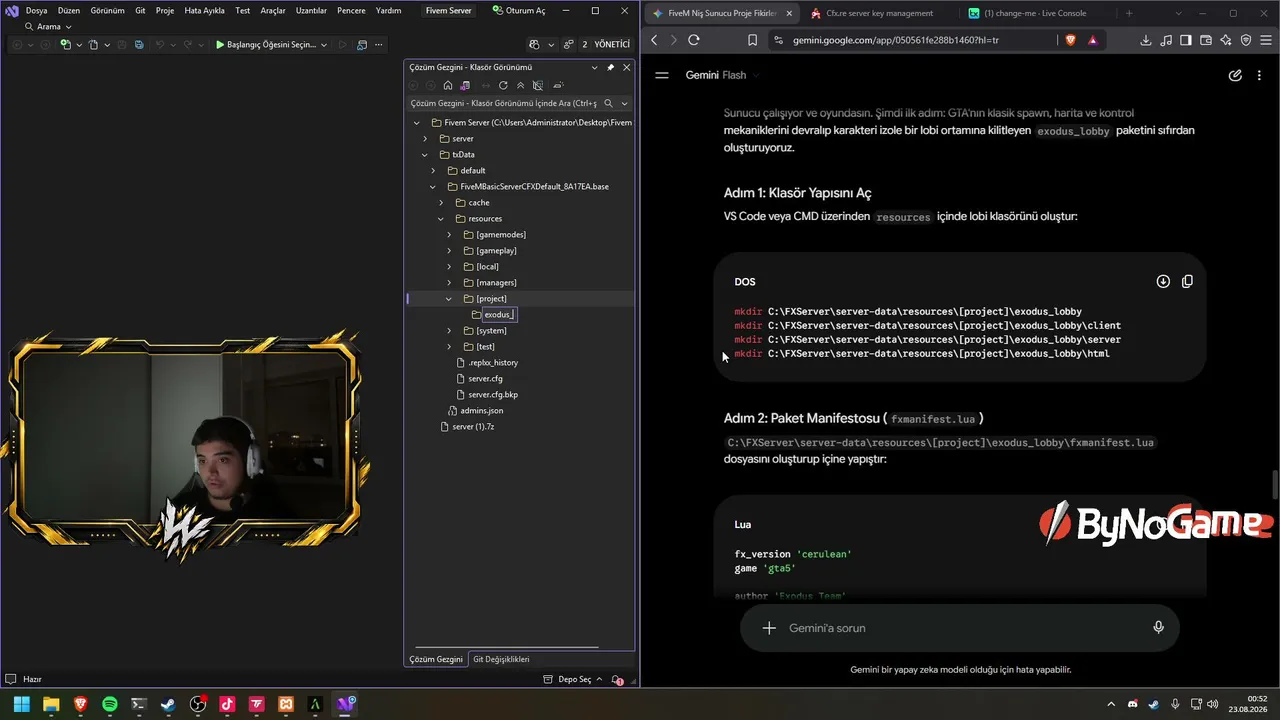Open the Brave sidebar panel icon
The width and height of the screenshot is (1280, 720).
pos(1186,40)
